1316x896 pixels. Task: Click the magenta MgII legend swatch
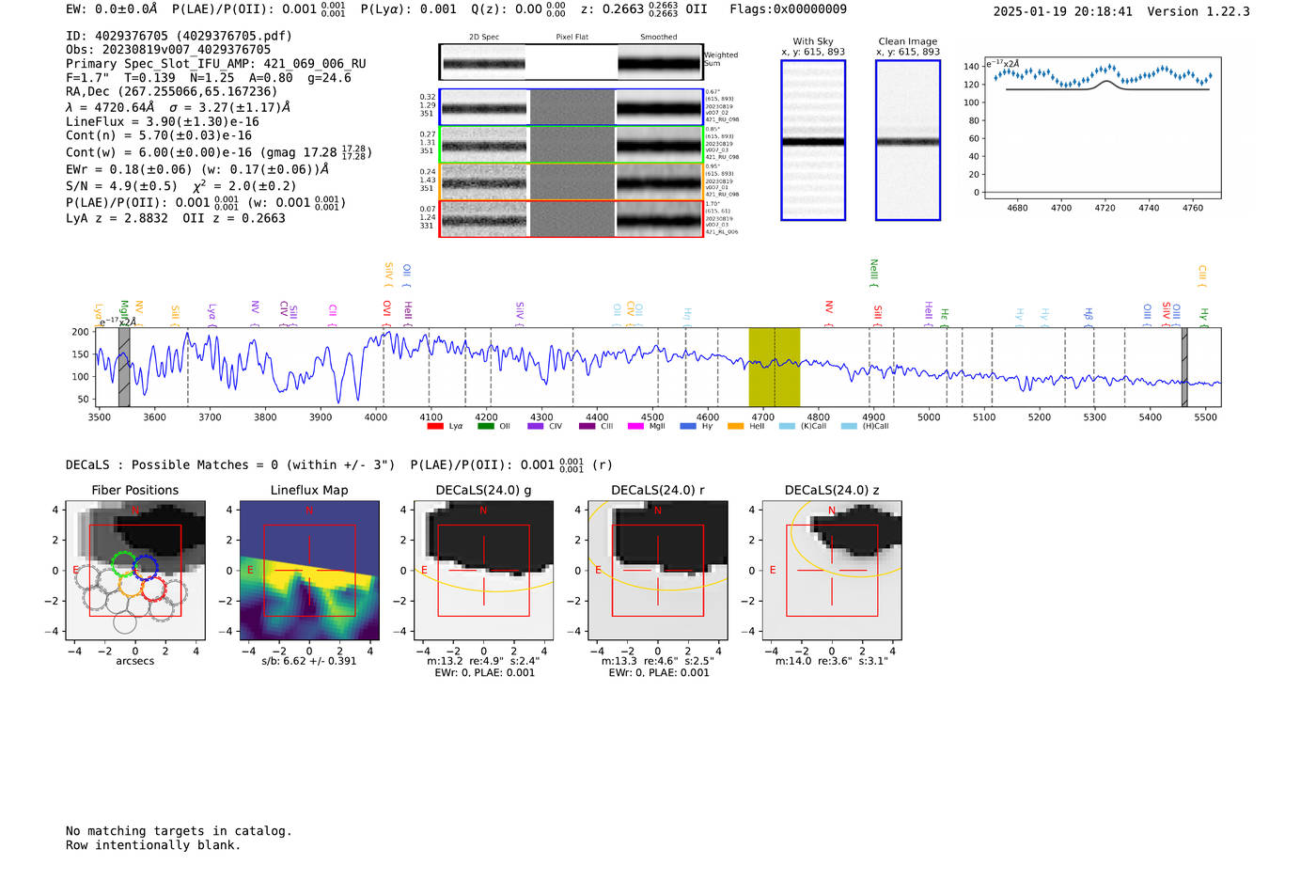tap(635, 426)
